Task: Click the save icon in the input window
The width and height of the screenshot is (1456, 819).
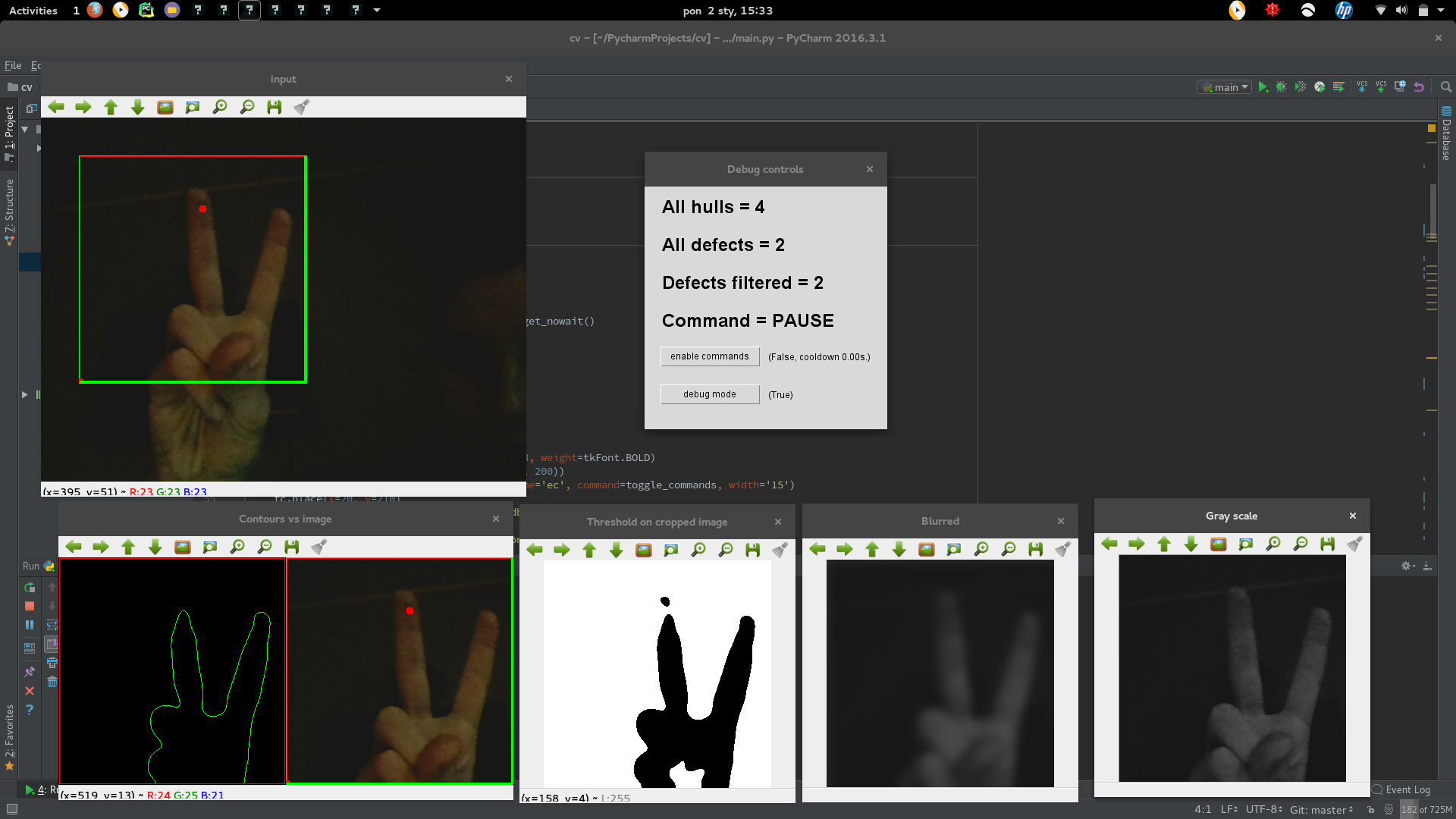Action: pyautogui.click(x=275, y=108)
